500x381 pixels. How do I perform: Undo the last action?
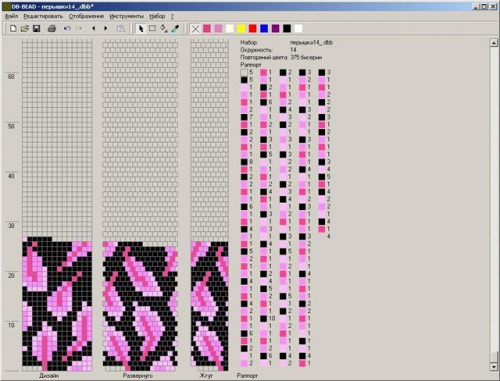pos(67,29)
